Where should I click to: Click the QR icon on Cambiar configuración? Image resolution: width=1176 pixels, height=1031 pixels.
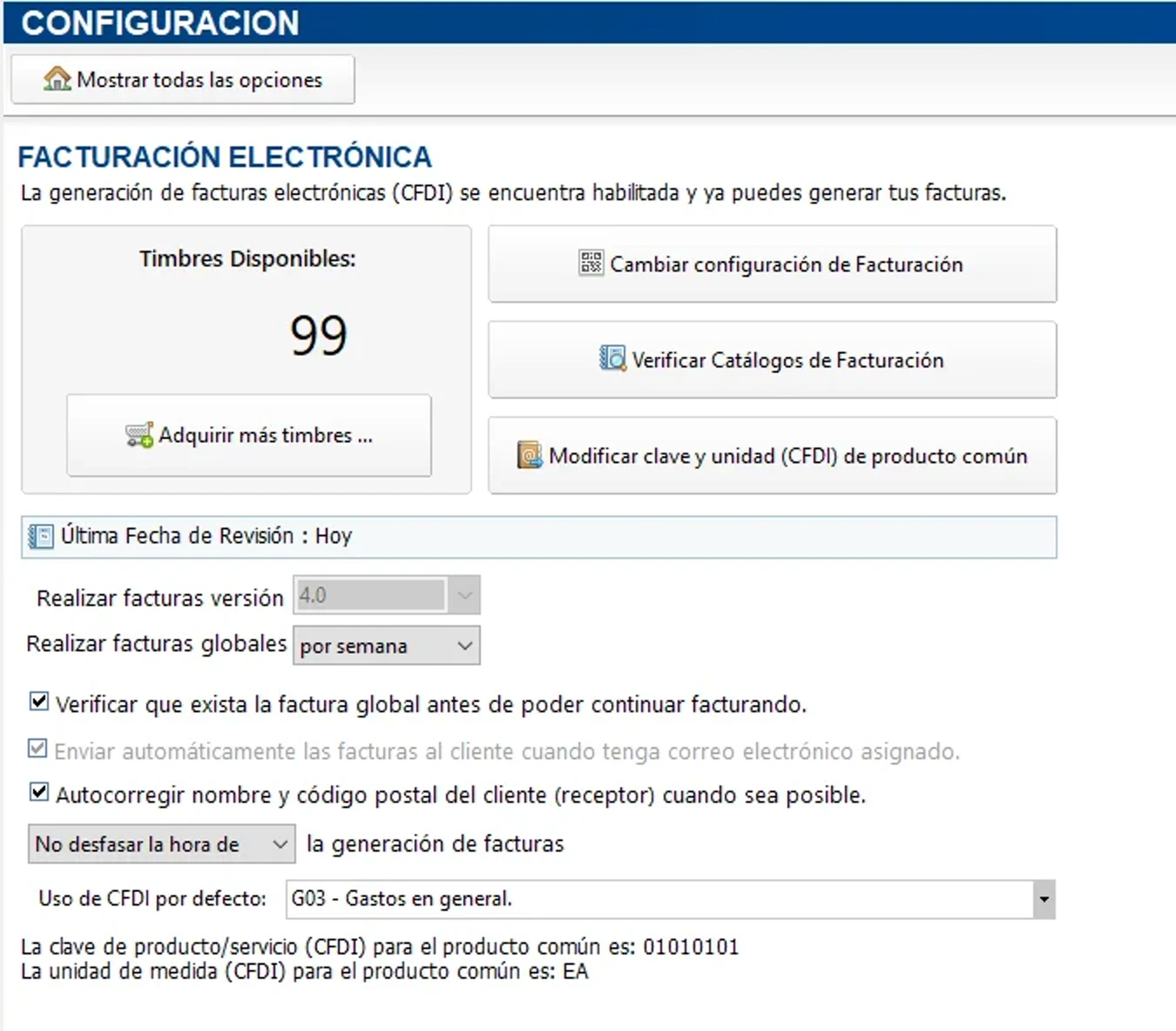(591, 263)
